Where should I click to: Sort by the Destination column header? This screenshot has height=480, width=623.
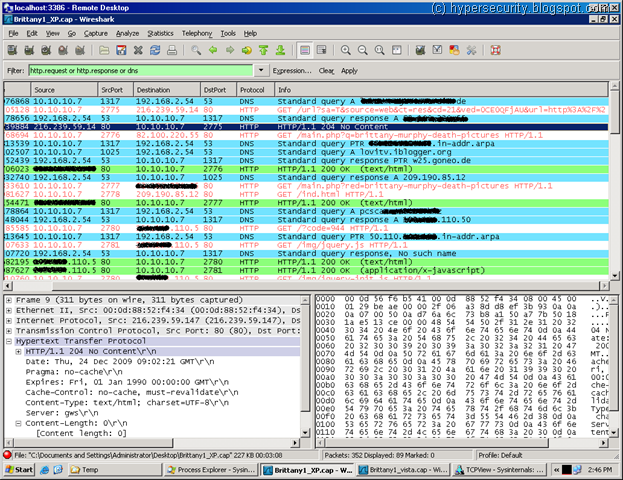167,90
